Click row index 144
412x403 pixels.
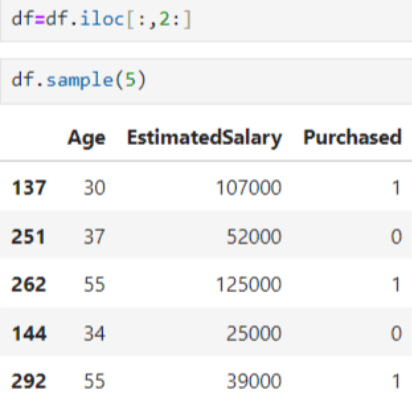(x=29, y=333)
